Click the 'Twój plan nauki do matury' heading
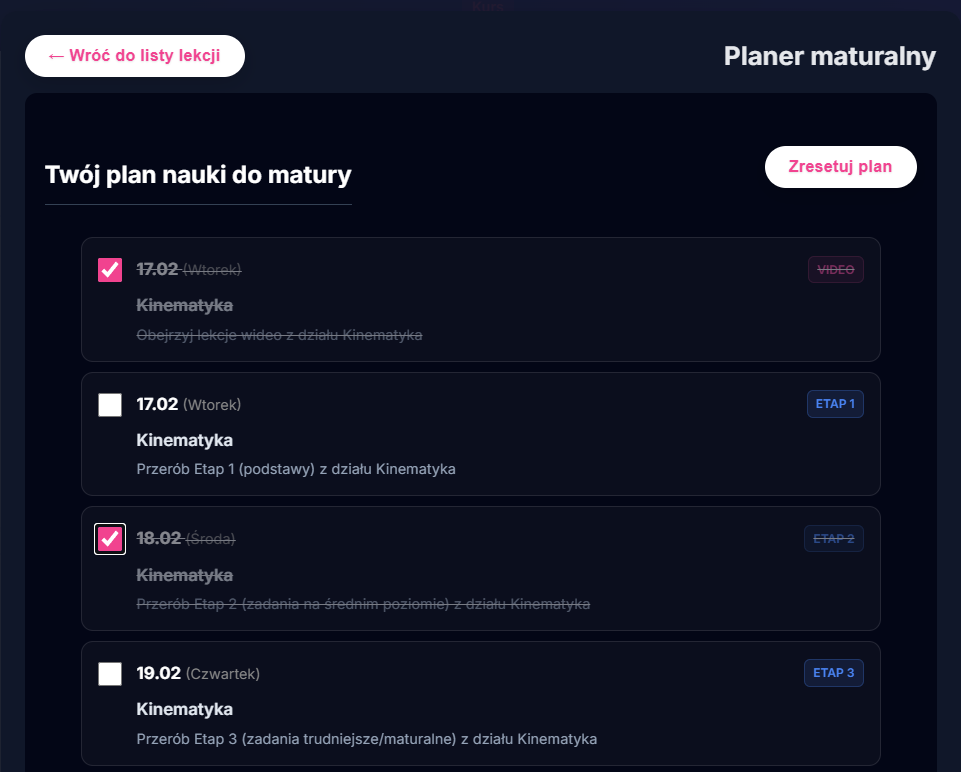Screen dimensions: 961x772 click(197, 174)
